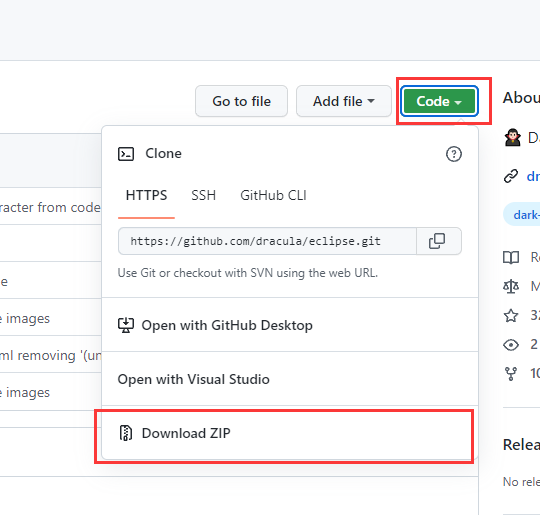The image size is (540, 515).
Task: Open the clone help question mark icon
Action: [454, 154]
